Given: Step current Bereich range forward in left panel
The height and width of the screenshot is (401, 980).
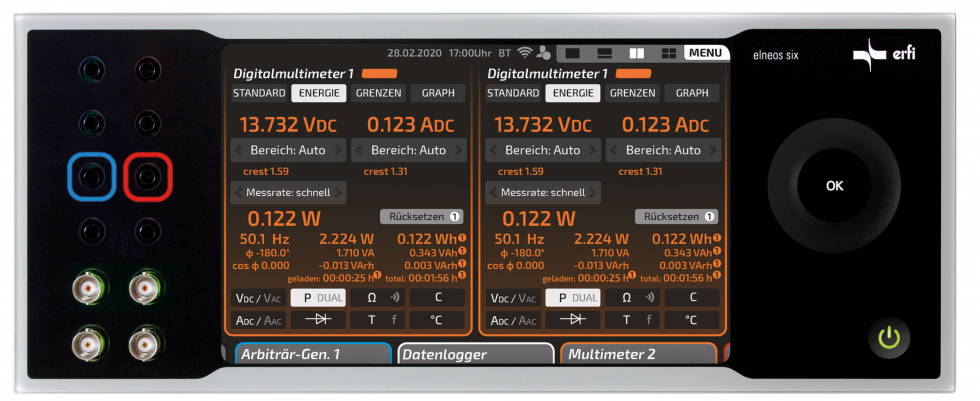Looking at the screenshot, I should tap(459, 150).
